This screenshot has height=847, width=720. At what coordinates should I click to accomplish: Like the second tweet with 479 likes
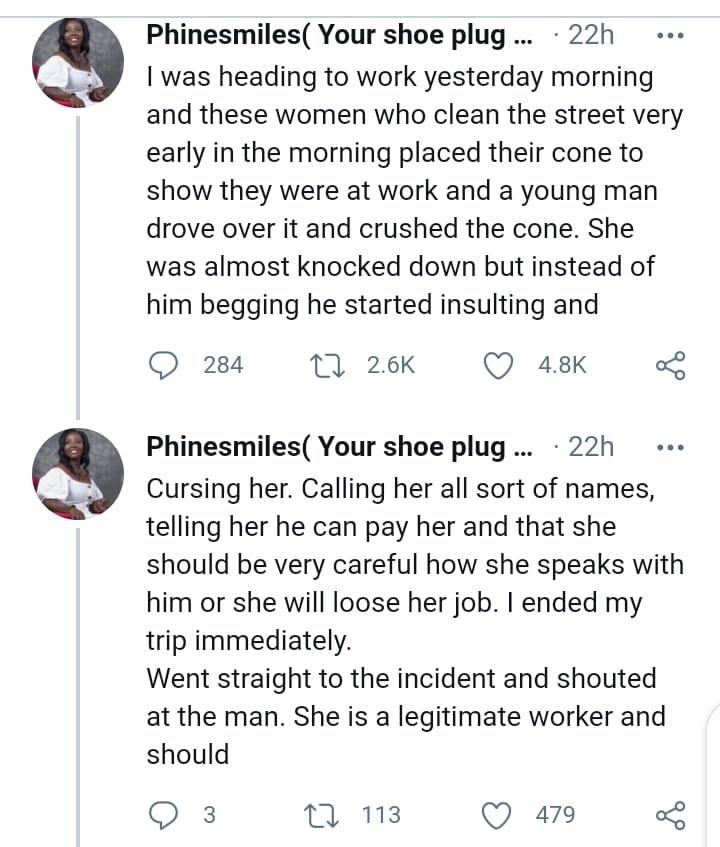(497, 816)
